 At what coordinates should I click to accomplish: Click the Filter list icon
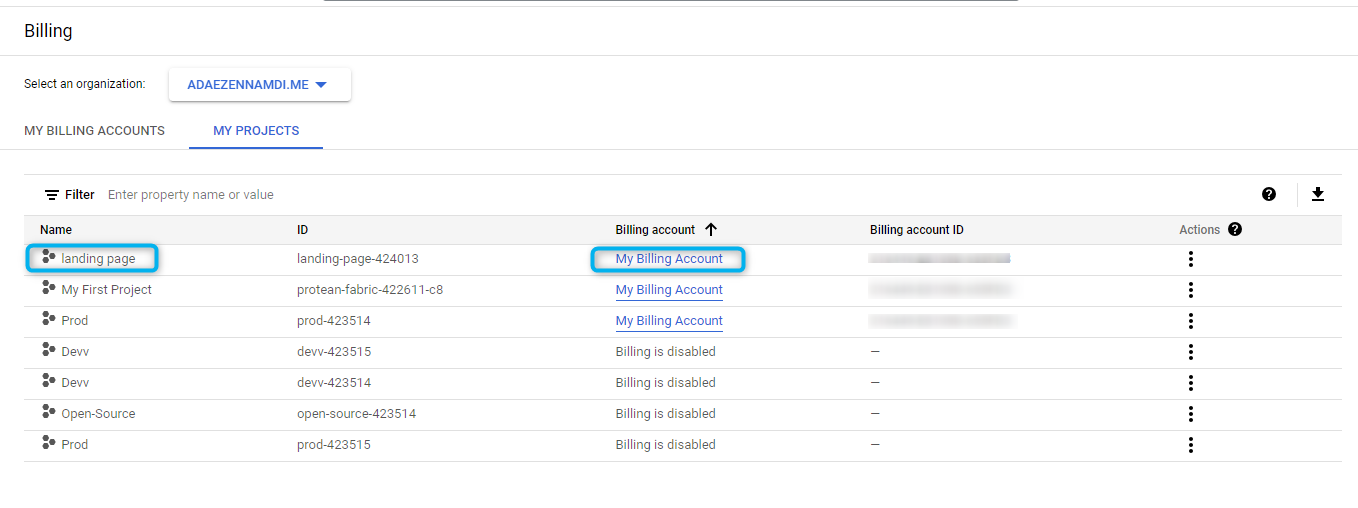[x=52, y=195]
